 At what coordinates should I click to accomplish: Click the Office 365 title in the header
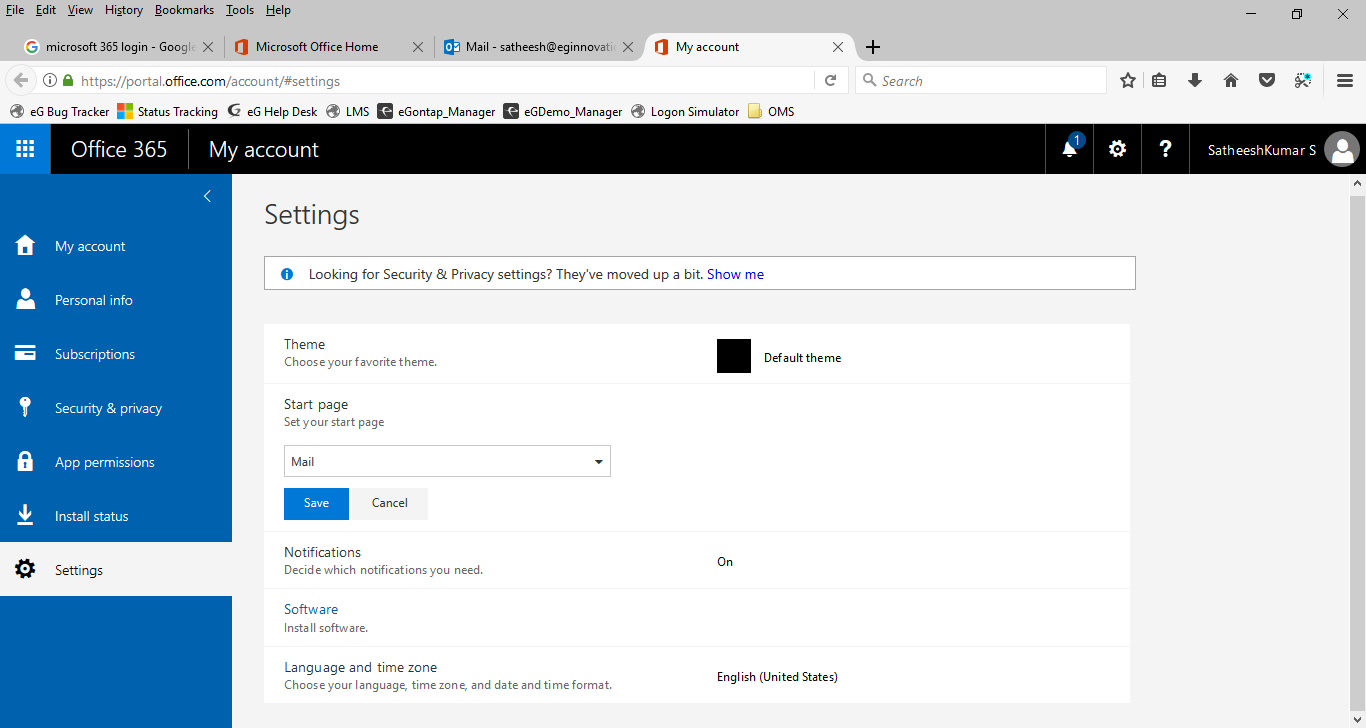pyautogui.click(x=119, y=149)
